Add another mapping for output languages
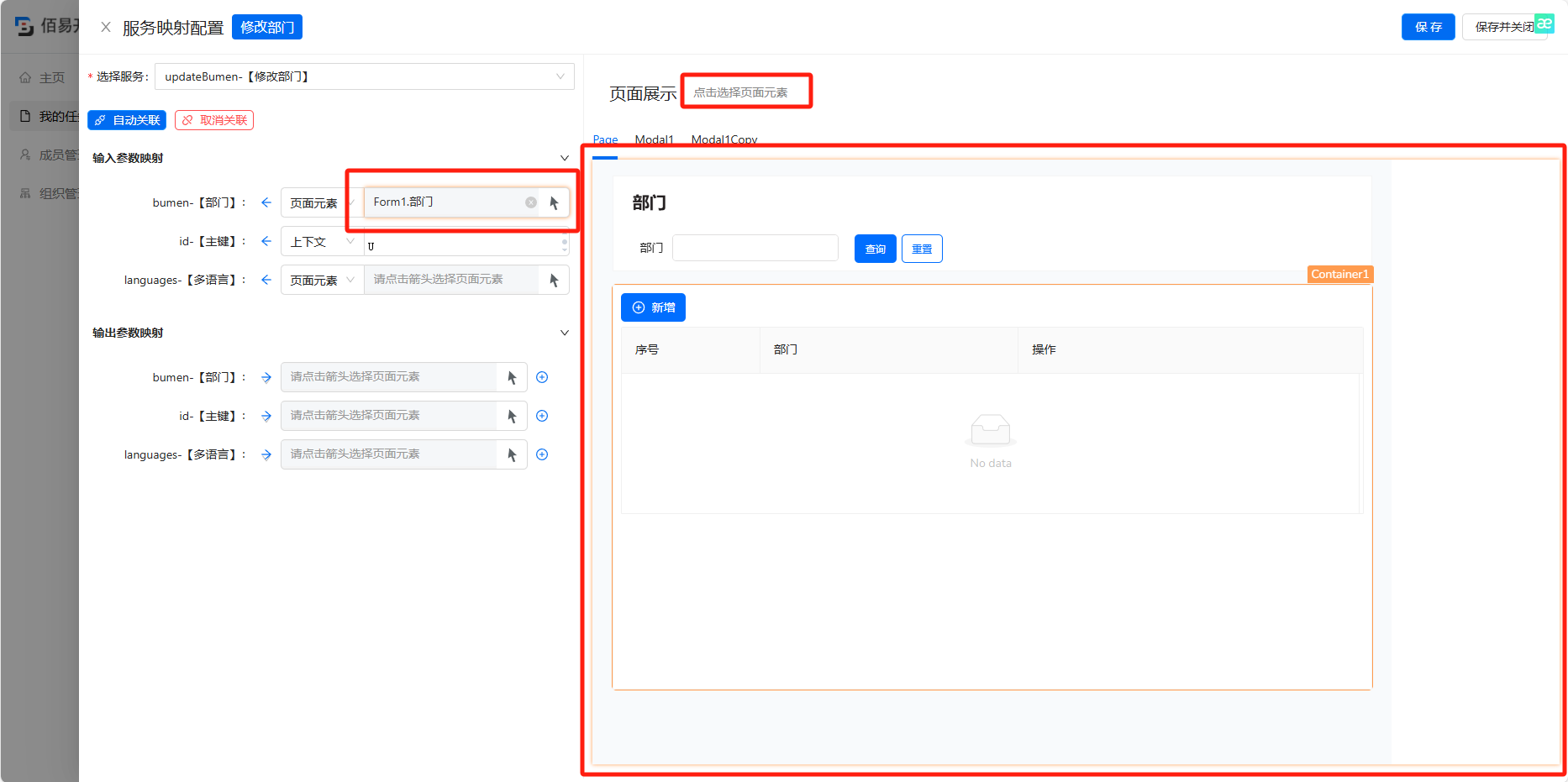1568x782 pixels. [x=542, y=454]
